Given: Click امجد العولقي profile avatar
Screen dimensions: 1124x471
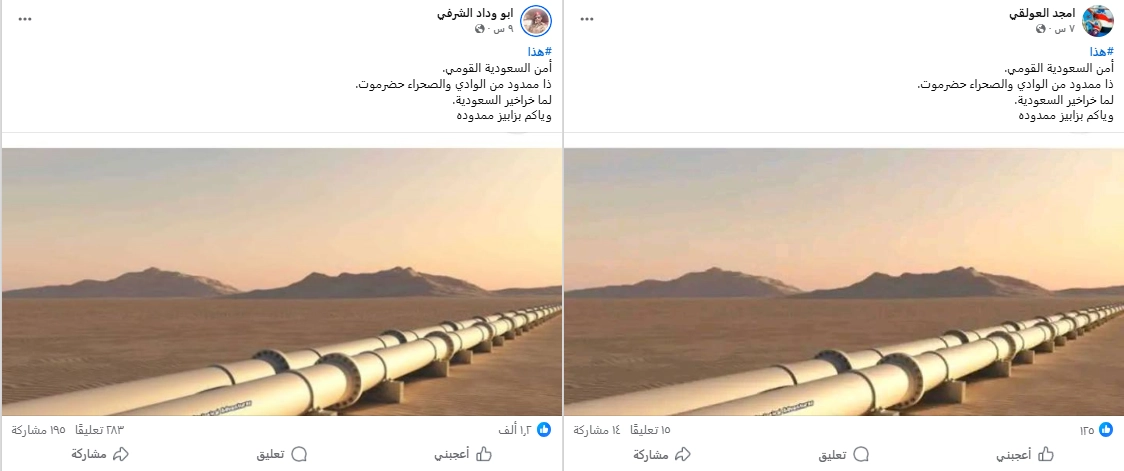Looking at the screenshot, I should point(1097,21).
